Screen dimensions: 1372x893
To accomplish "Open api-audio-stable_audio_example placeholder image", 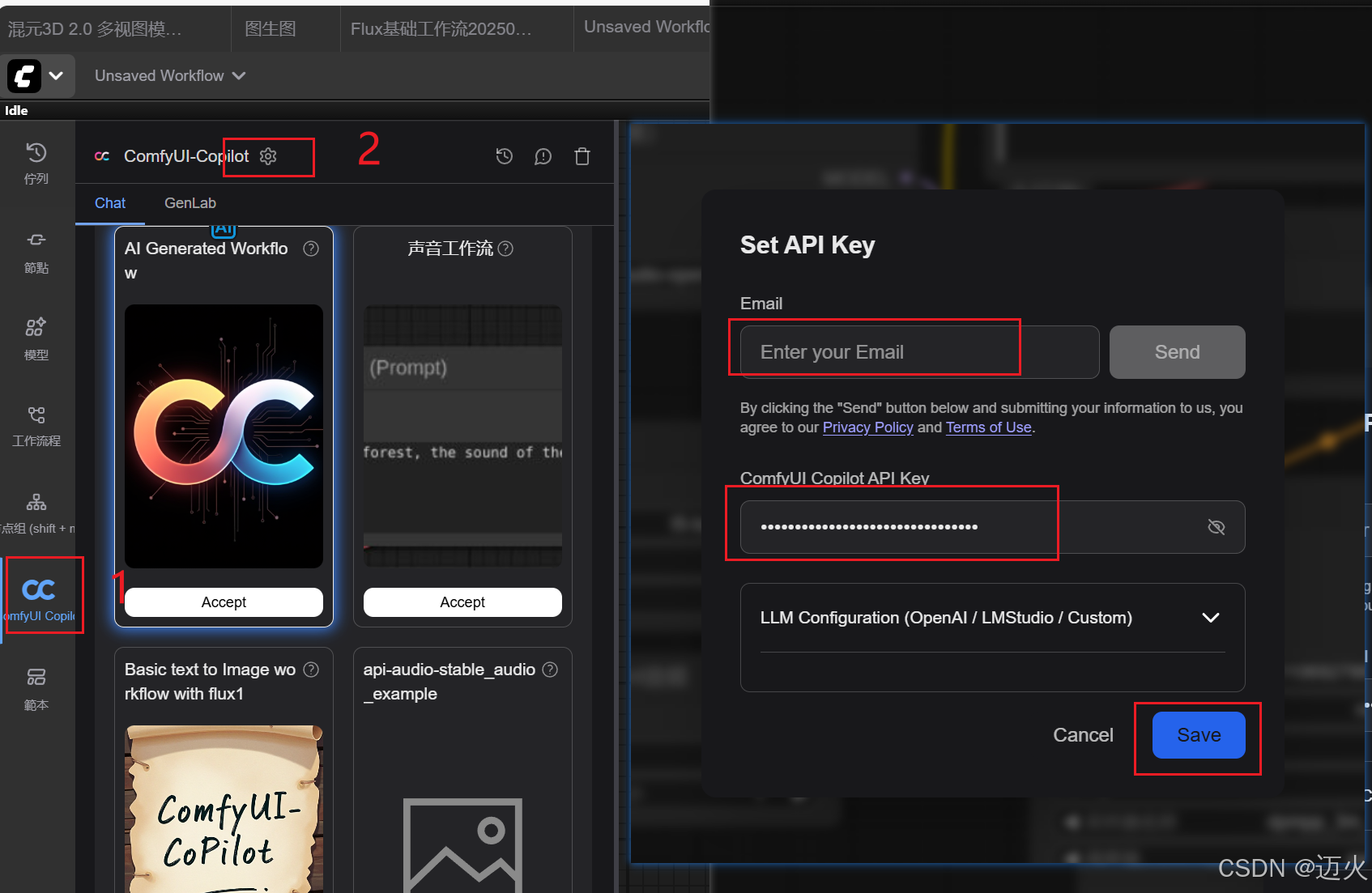I will tap(462, 845).
